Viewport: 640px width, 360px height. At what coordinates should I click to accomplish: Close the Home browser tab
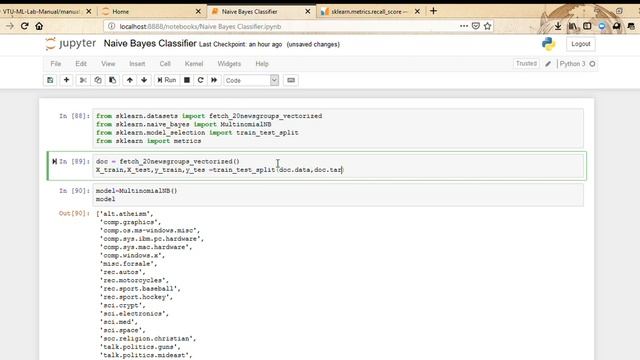(x=198, y=12)
